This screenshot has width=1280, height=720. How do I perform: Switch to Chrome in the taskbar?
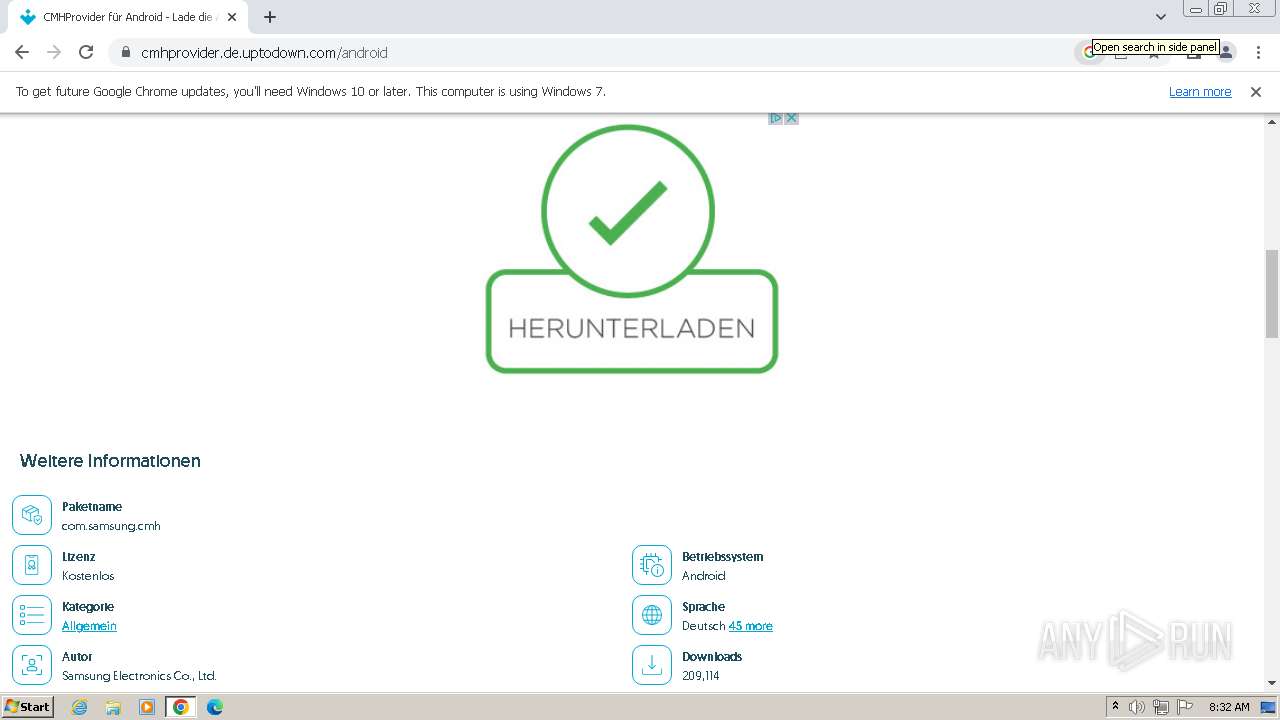[x=181, y=707]
